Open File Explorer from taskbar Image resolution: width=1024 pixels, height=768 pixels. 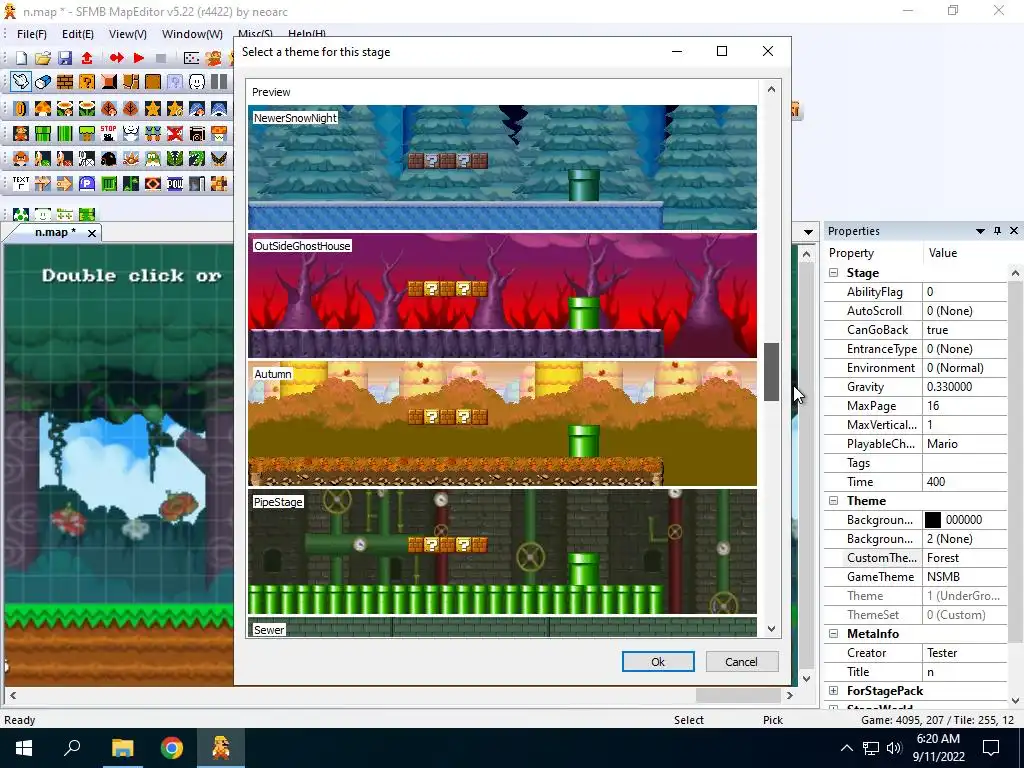(x=122, y=748)
